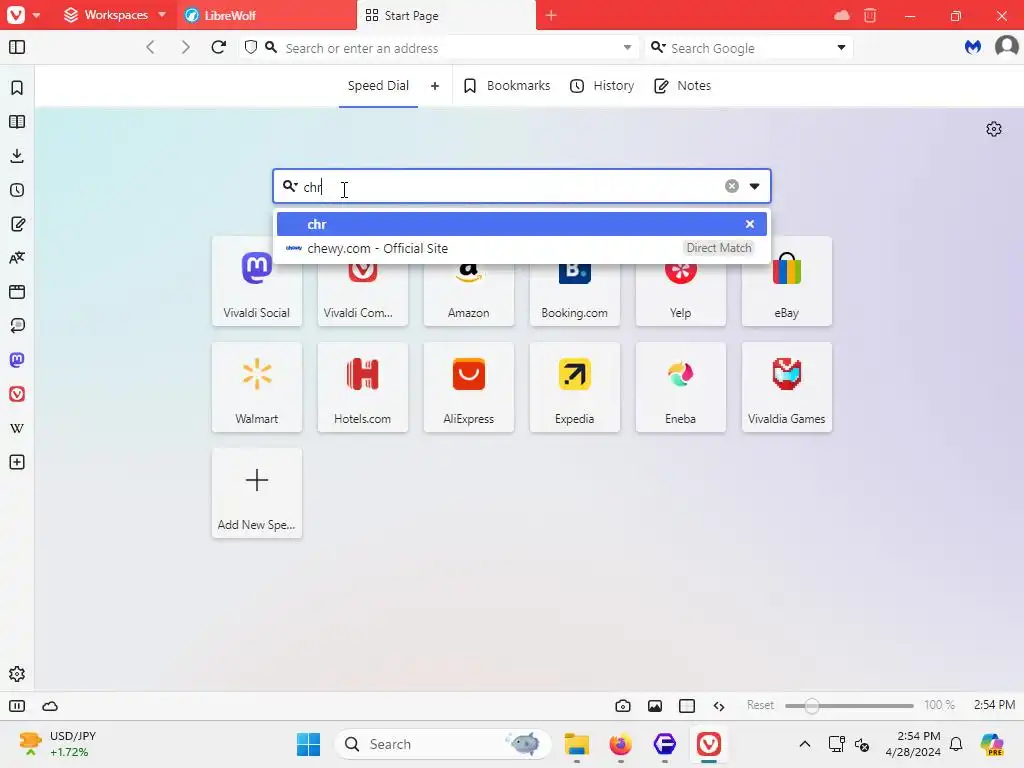Viewport: 1024px width, 768px height.
Task: Open Vivaldia Games speed dial
Action: point(786,387)
